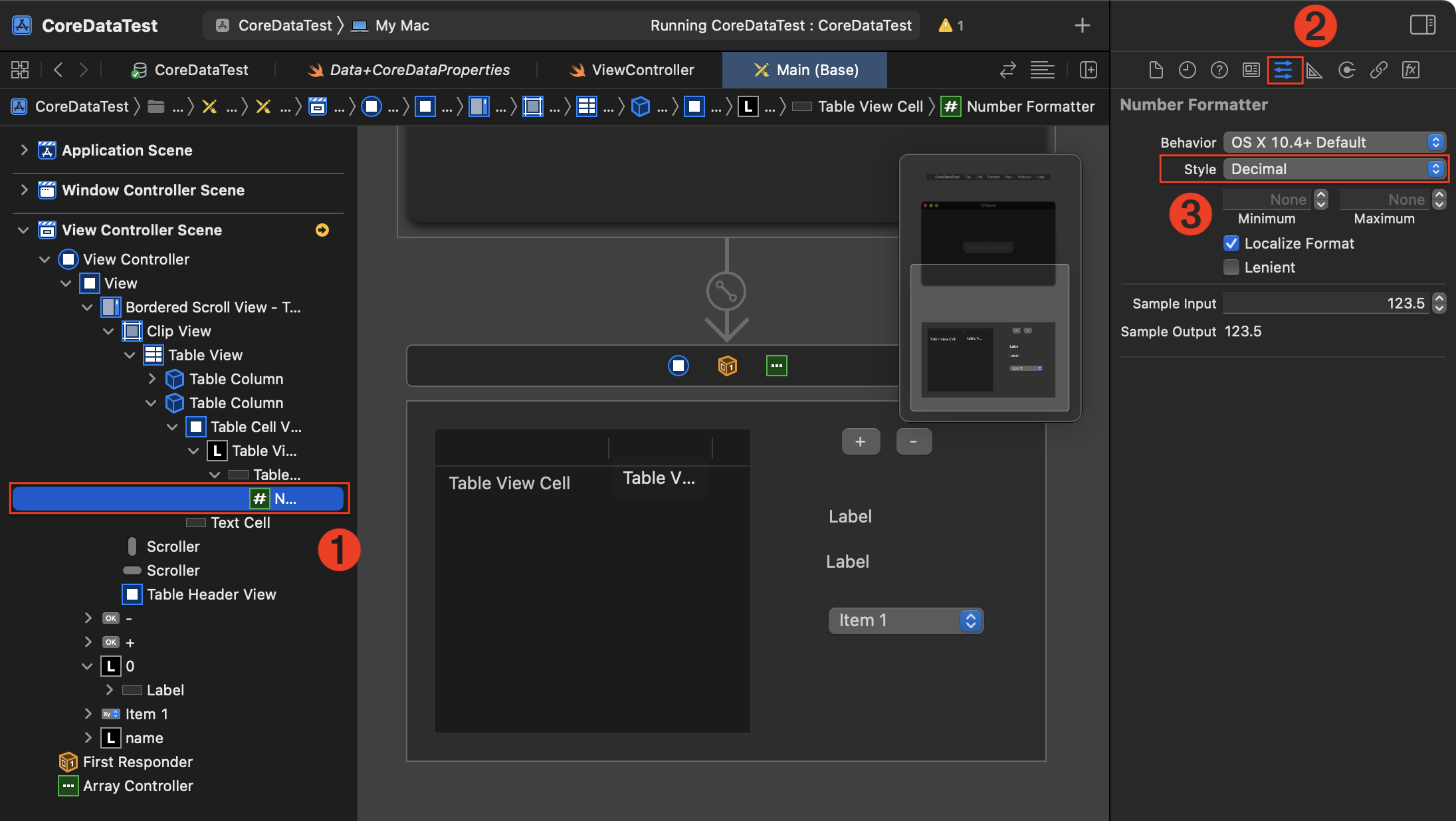The height and width of the screenshot is (821, 1456).
Task: Open the Behavior dropdown menu
Action: (x=1334, y=142)
